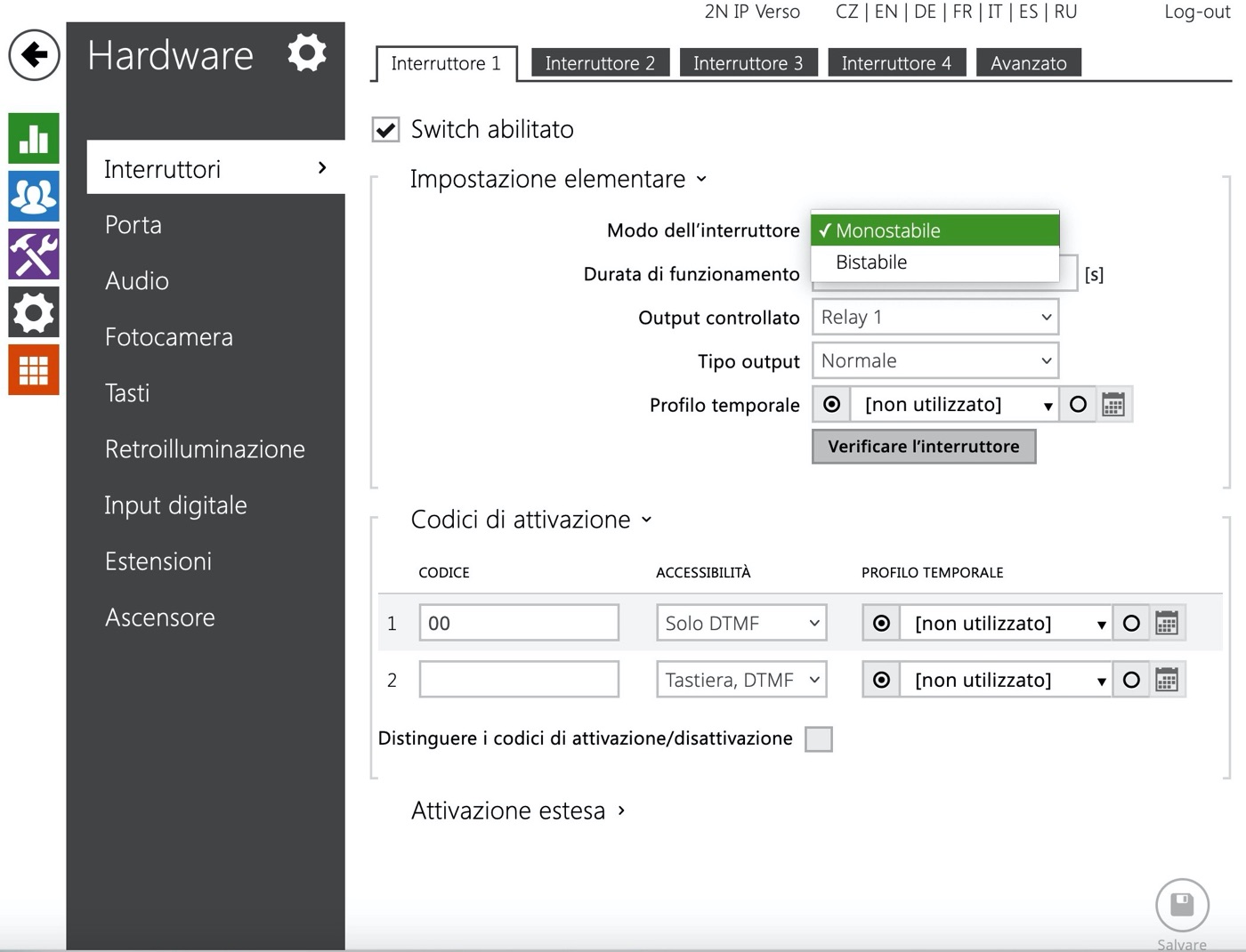Viewport: 1246px width, 952px height.
Task: Switch language to IT
Action: (x=995, y=12)
